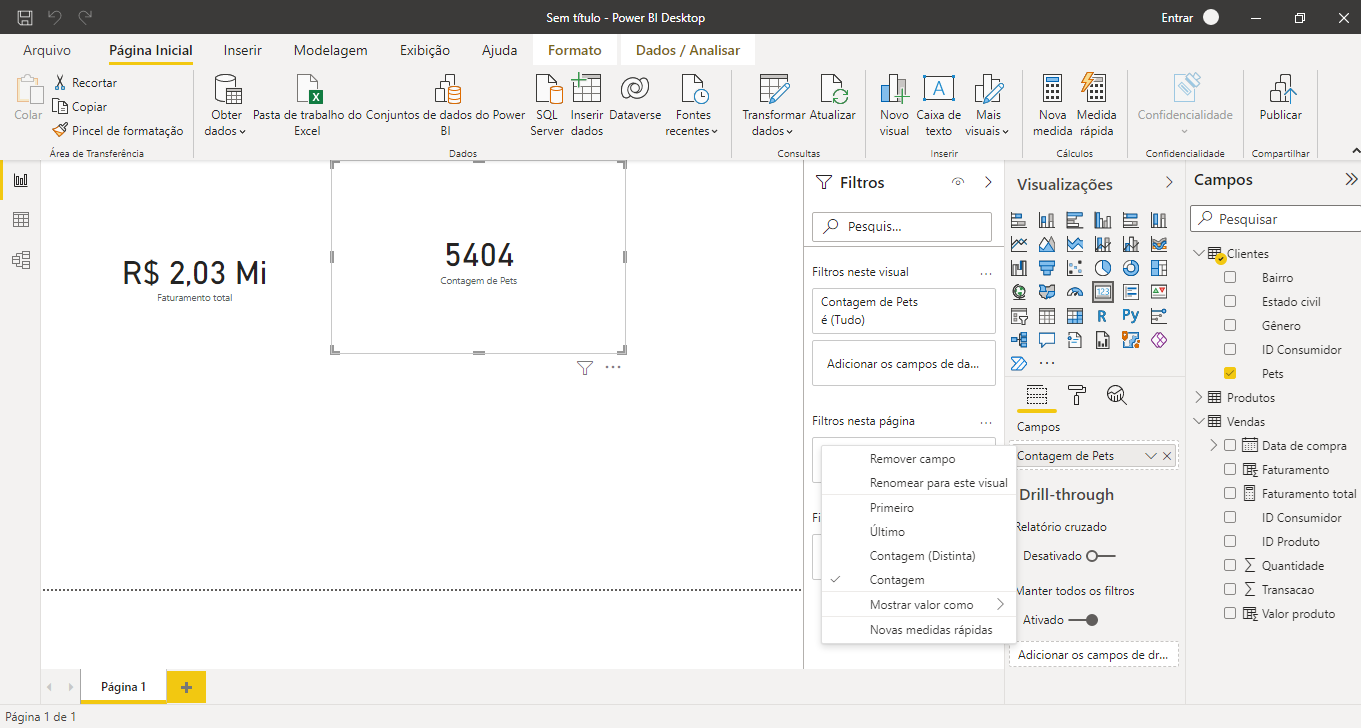Viewport: 1361px width, 728px height.
Task: Open the Mais visuais dropdown
Action: 987,106
